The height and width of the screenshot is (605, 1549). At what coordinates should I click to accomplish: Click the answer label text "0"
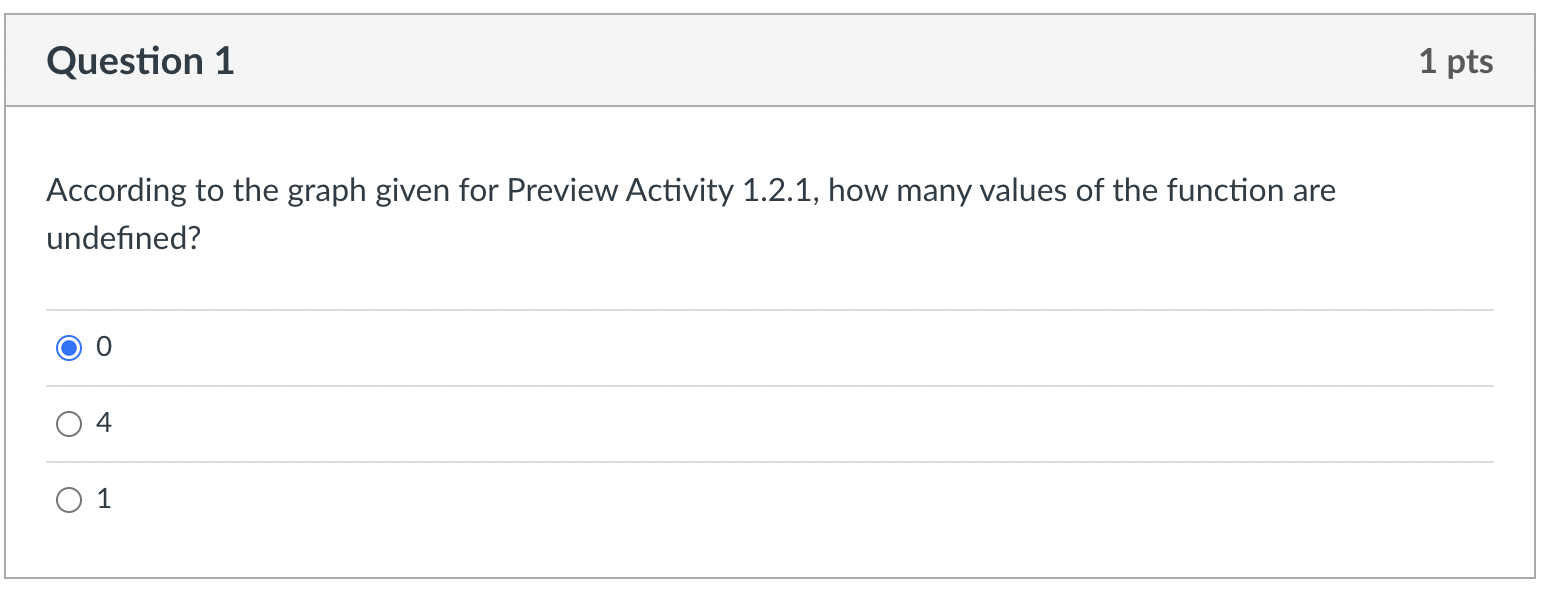coord(104,348)
